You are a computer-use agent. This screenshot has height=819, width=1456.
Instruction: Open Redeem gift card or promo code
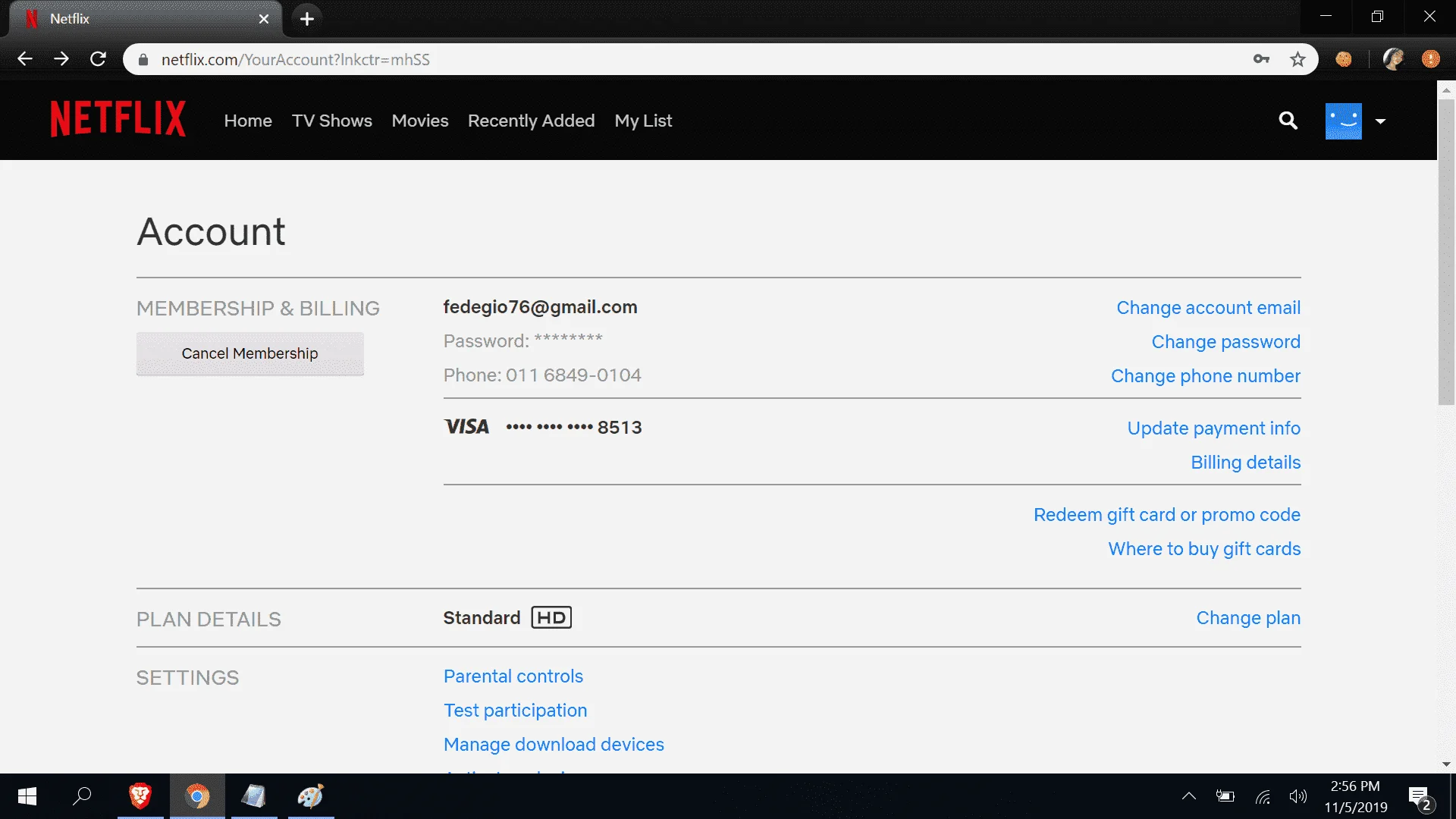[1167, 515]
